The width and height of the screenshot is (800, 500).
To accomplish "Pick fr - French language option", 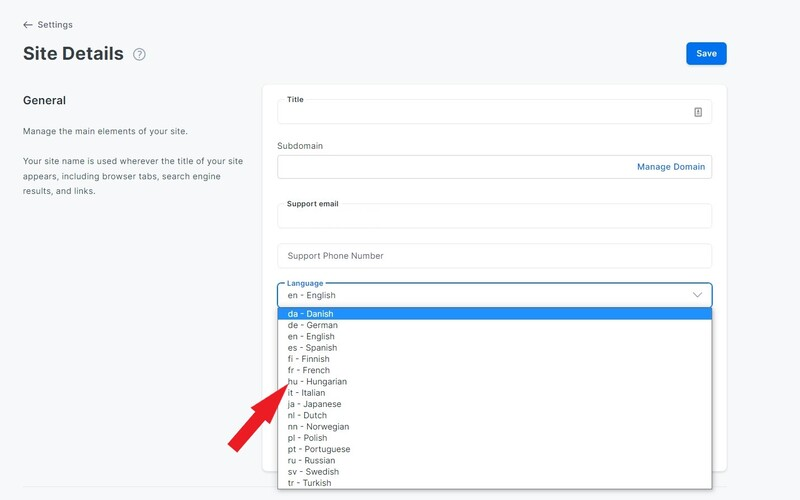I will pyautogui.click(x=494, y=370).
